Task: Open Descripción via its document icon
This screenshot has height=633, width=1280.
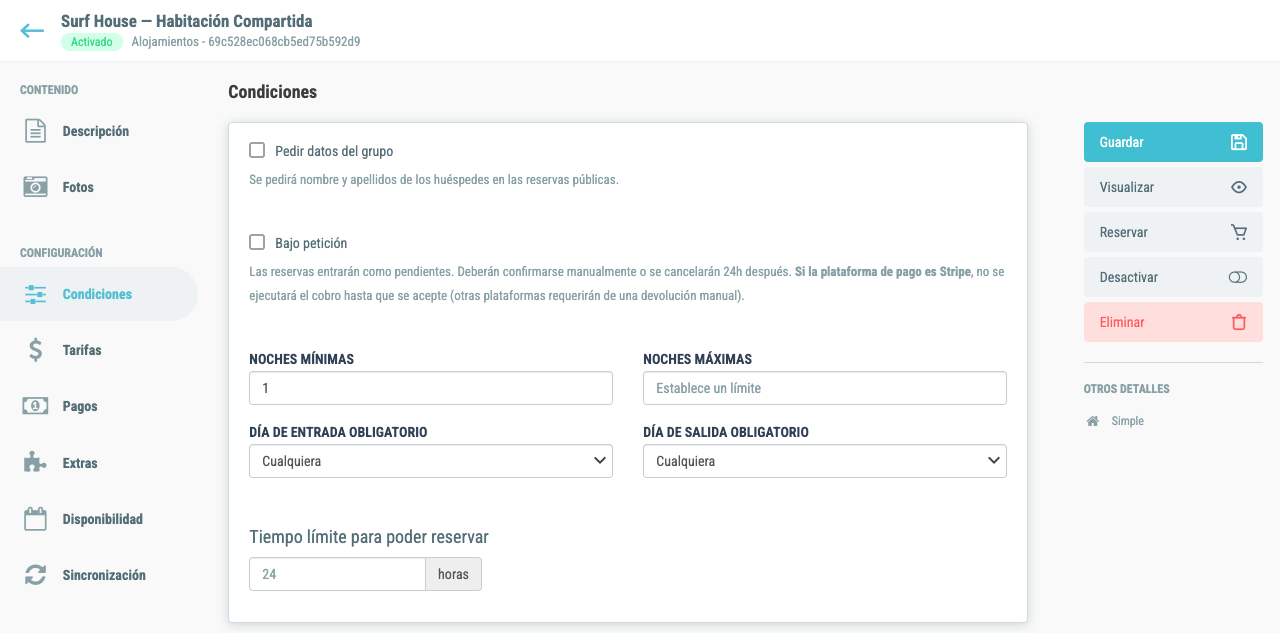Action: pyautogui.click(x=36, y=131)
